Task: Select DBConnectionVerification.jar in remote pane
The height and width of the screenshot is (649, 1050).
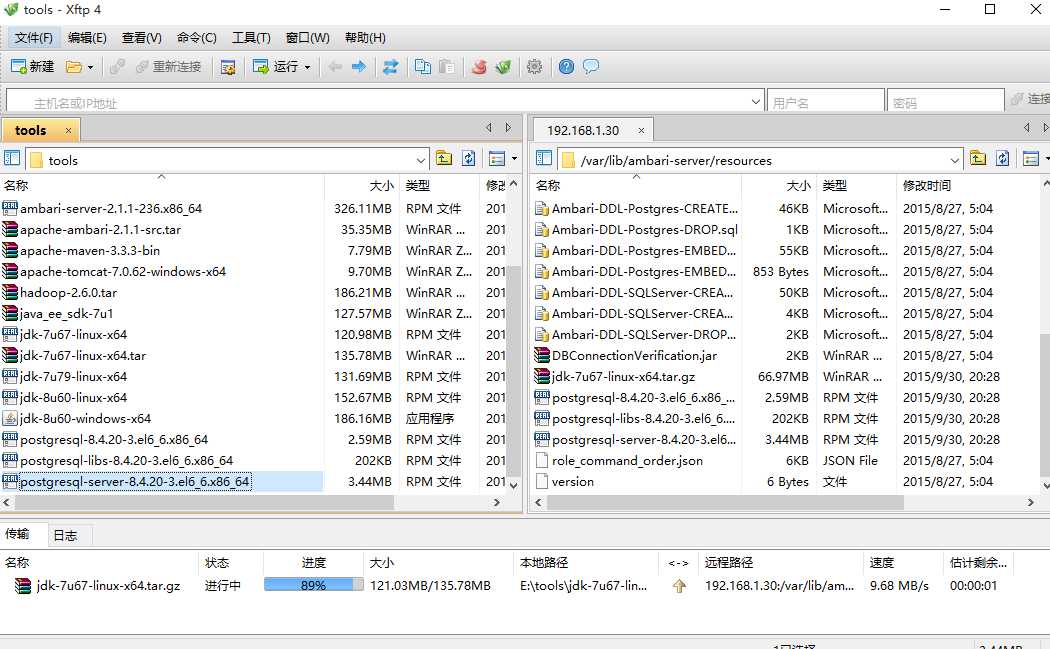Action: coord(634,356)
